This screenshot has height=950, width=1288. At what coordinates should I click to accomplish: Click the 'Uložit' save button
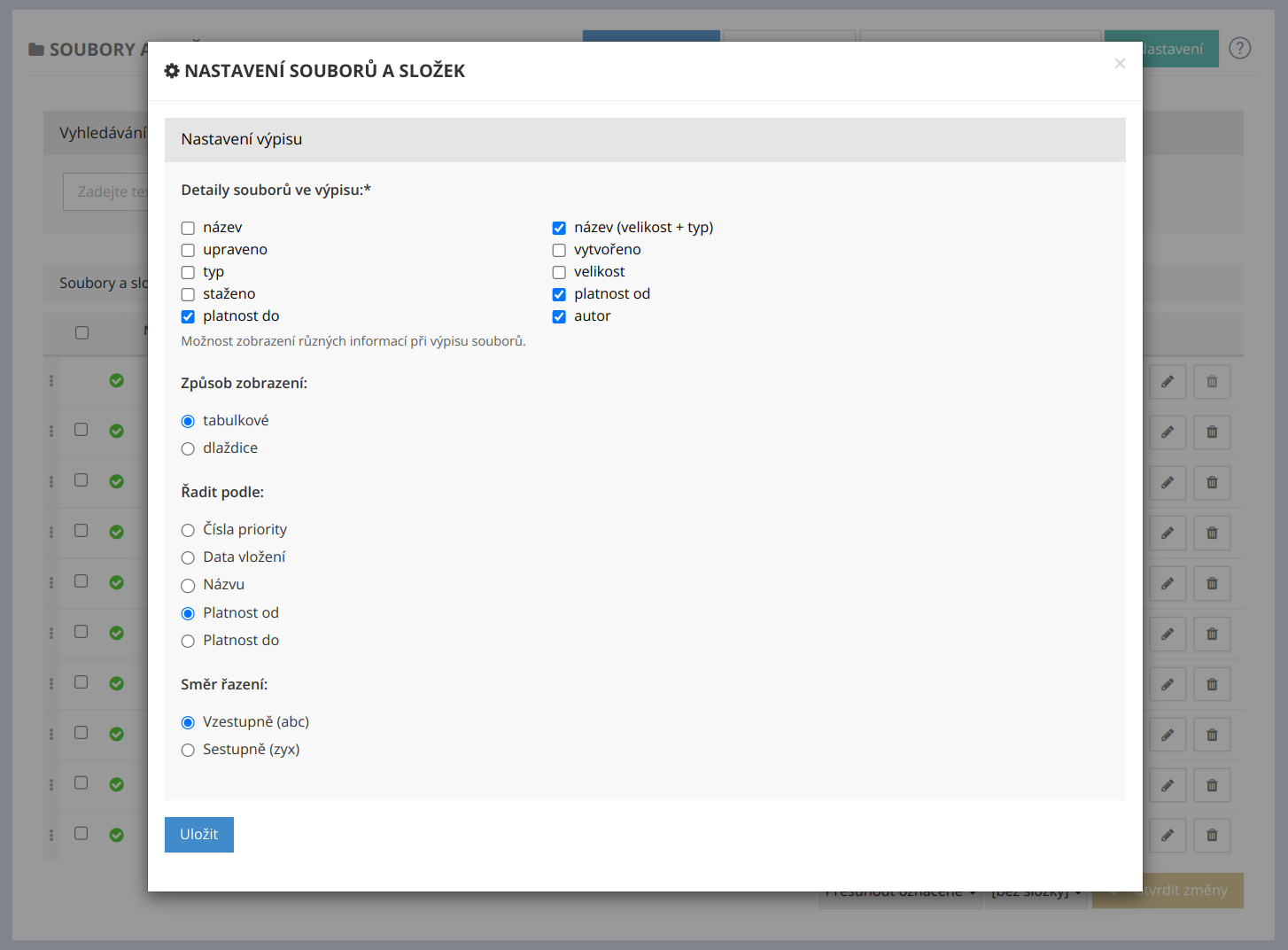tap(199, 835)
